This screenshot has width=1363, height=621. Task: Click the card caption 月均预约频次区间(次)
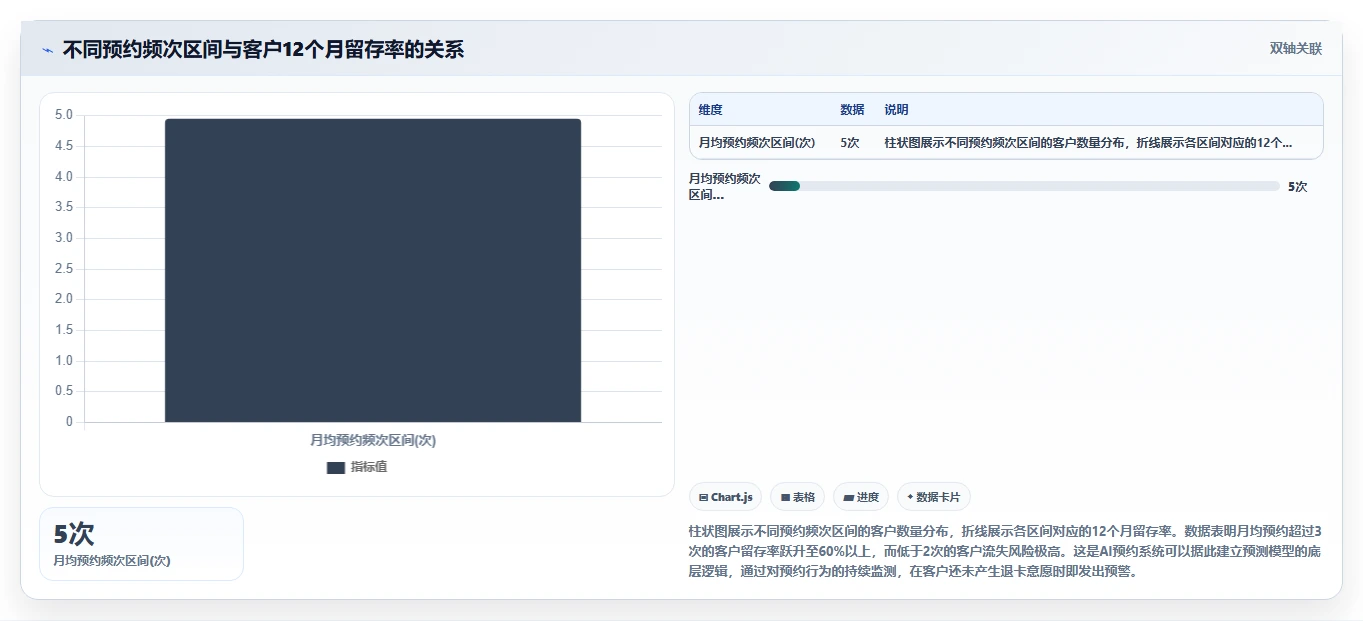pos(112,561)
